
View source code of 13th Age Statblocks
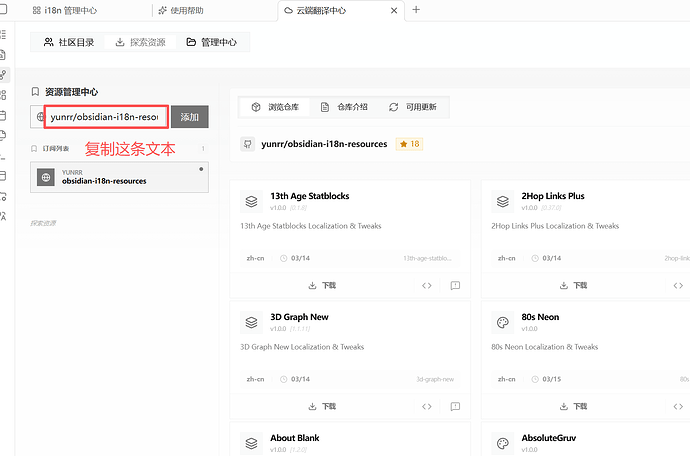point(427,286)
